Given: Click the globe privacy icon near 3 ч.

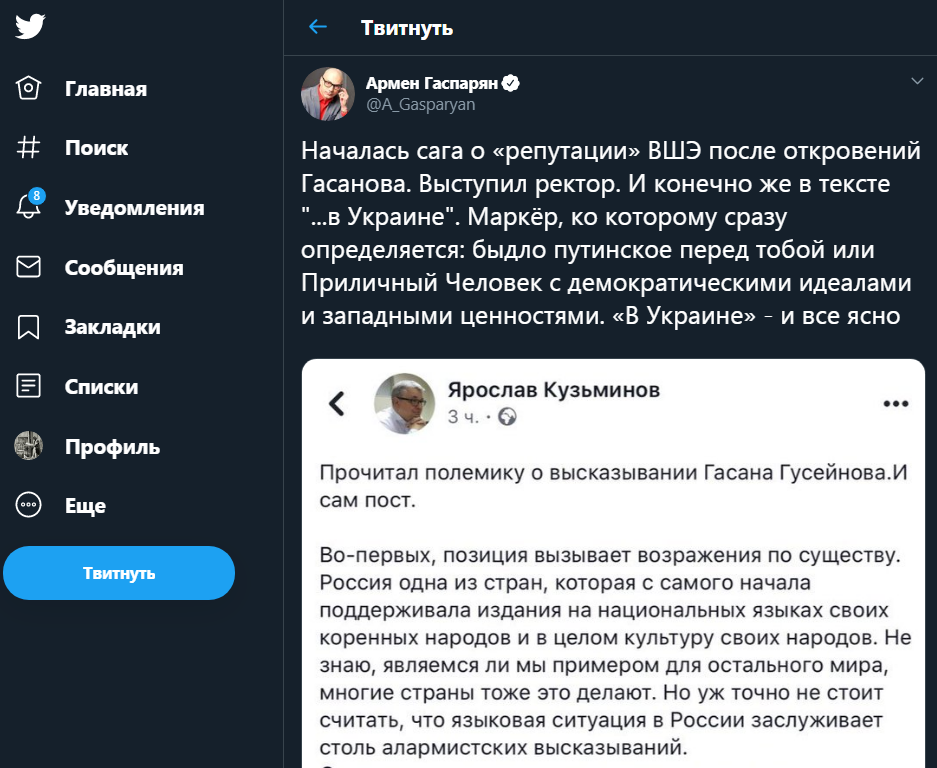Looking at the screenshot, I should click(508, 416).
